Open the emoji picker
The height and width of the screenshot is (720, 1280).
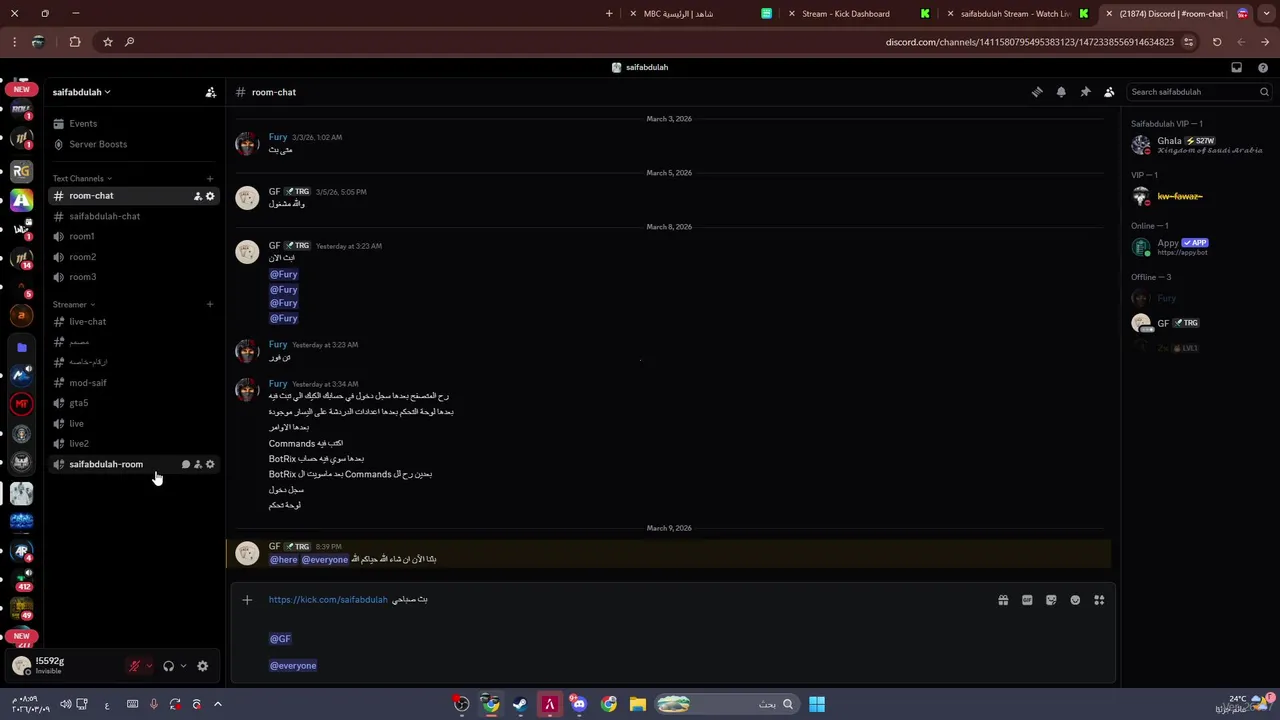(x=1075, y=600)
